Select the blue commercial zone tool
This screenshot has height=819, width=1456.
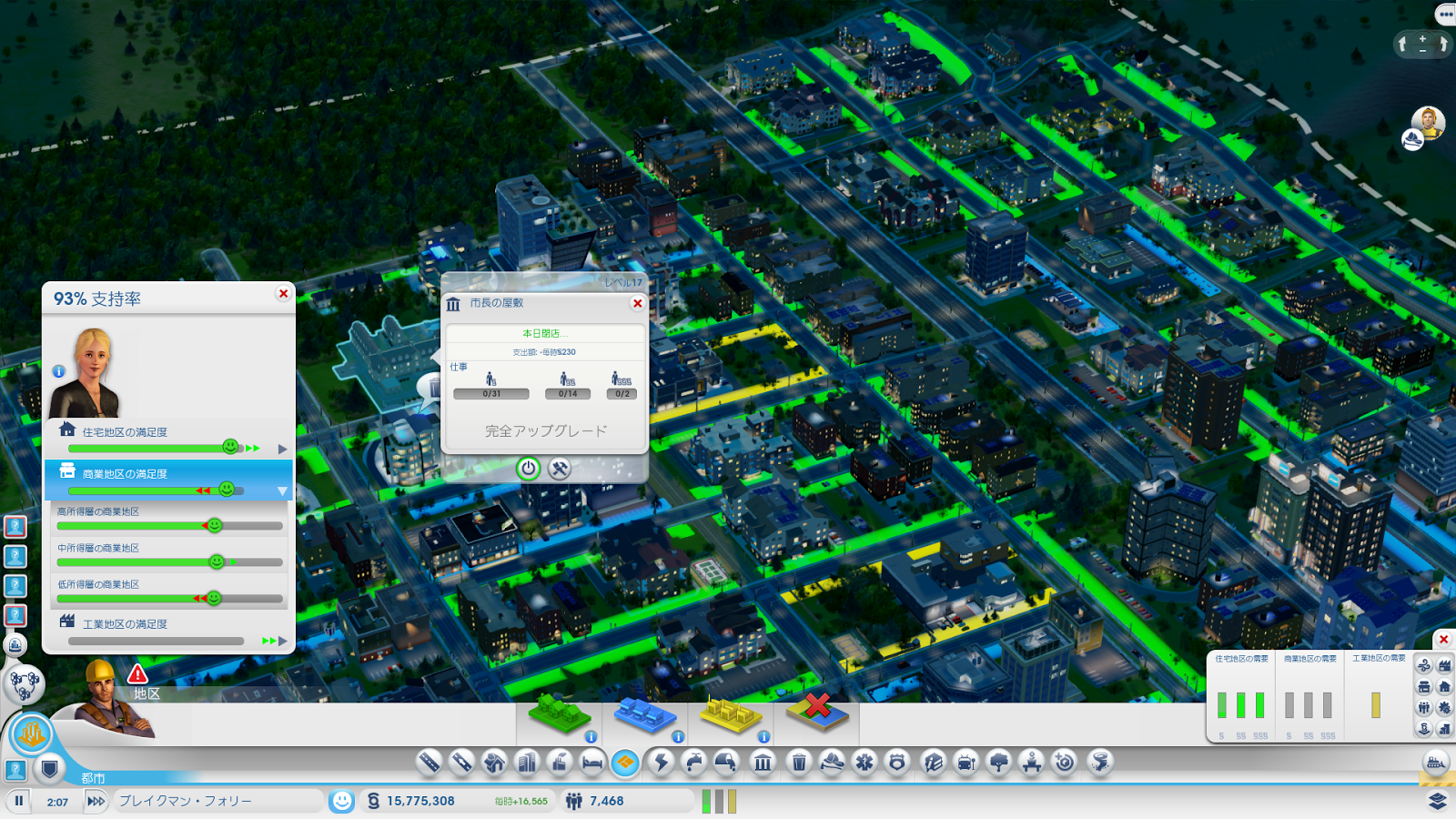[645, 716]
